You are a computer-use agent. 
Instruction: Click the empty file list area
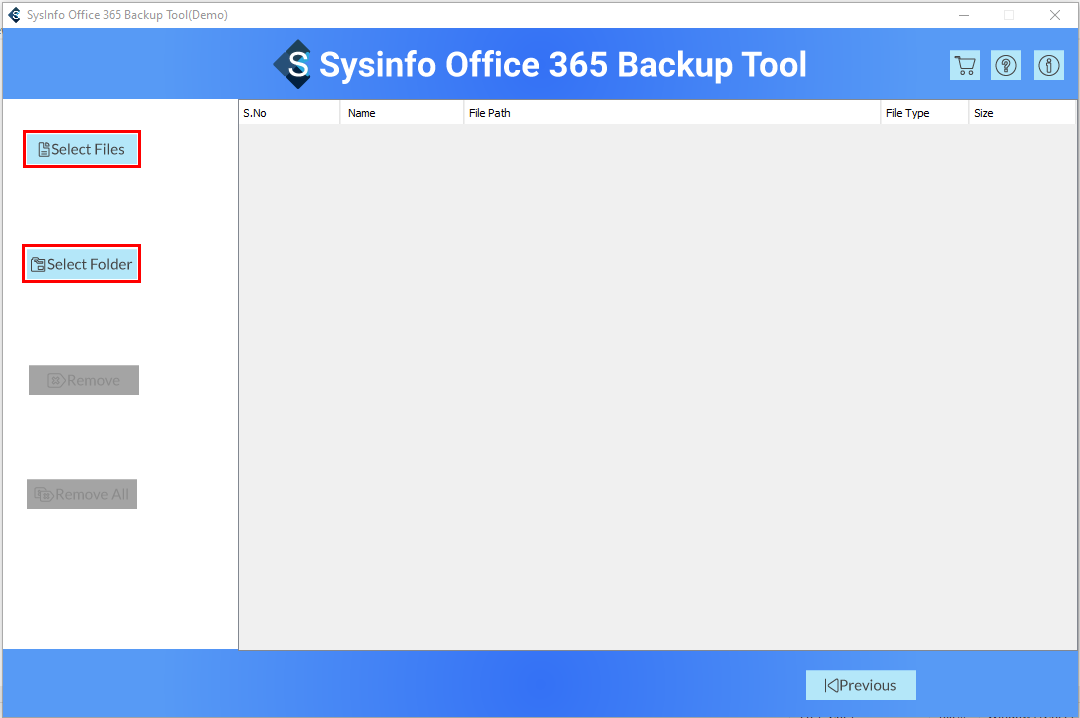click(x=657, y=385)
